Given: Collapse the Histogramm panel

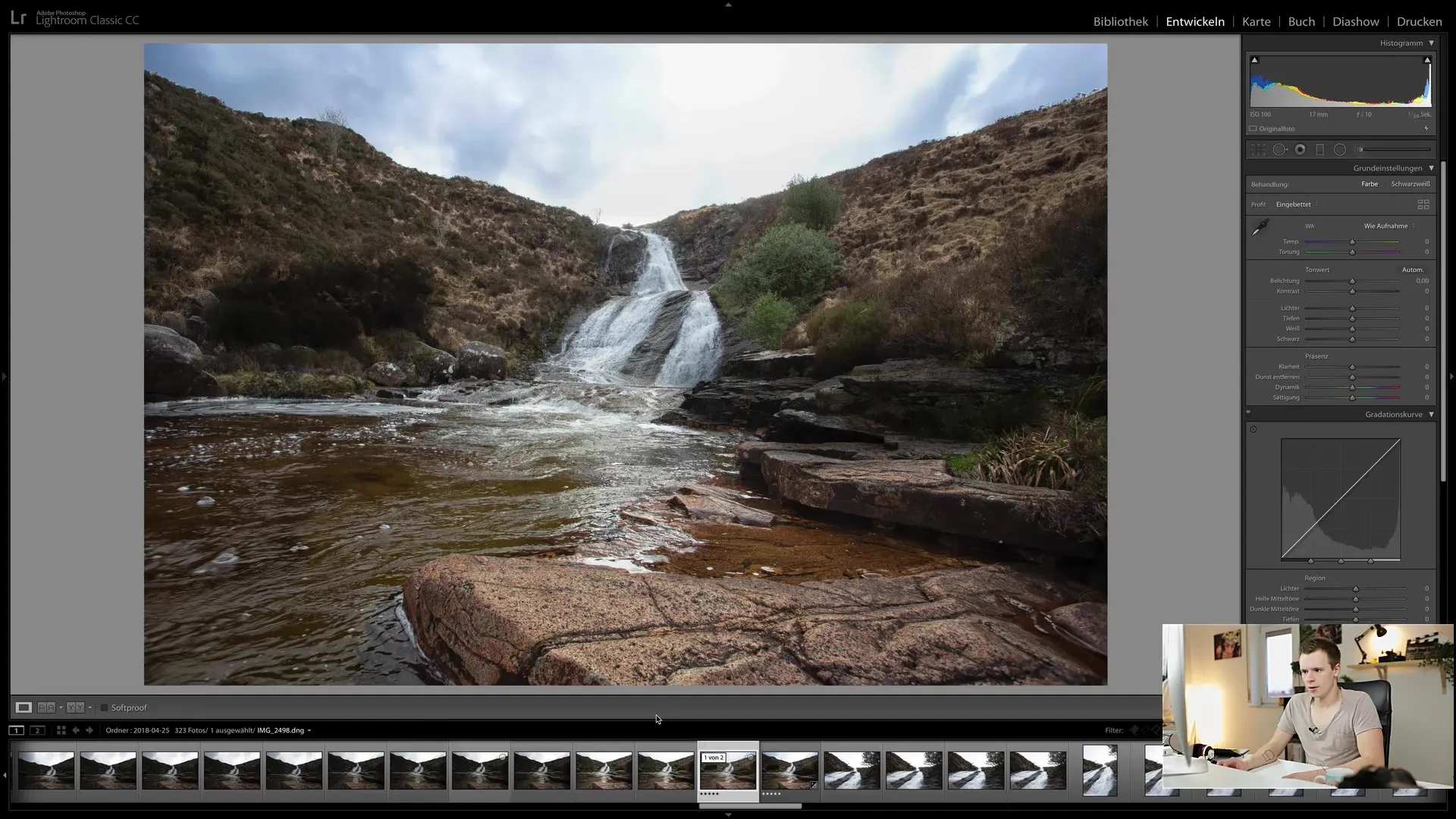Looking at the screenshot, I should 1432,43.
